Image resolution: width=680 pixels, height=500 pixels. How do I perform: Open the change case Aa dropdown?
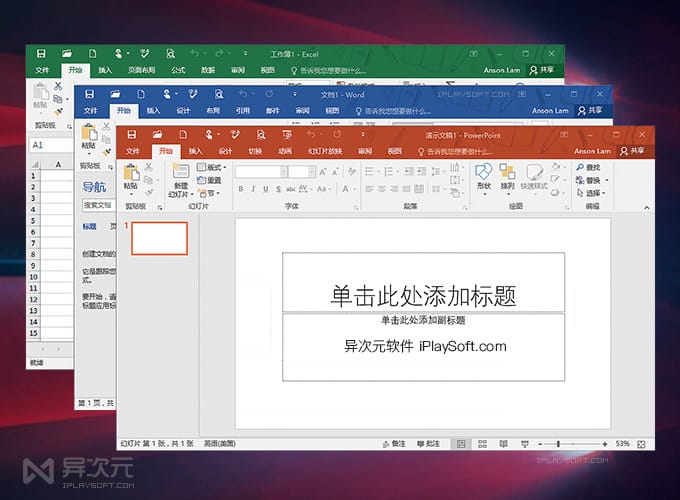(324, 189)
